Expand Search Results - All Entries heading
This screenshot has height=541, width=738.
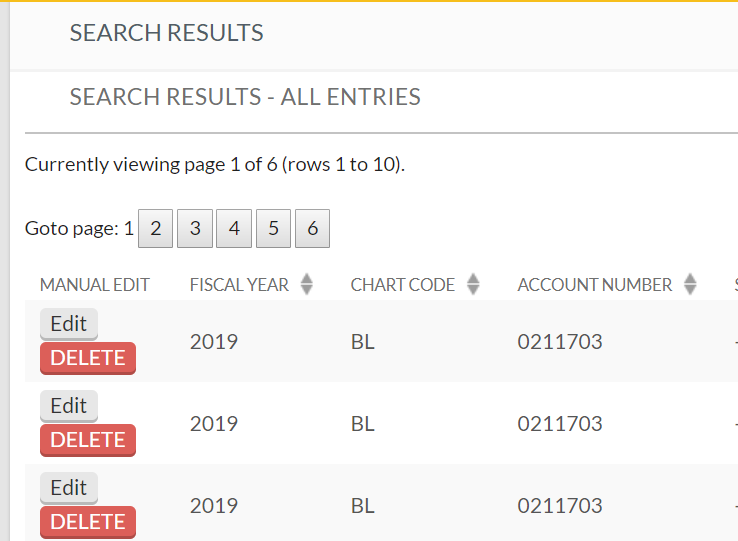coord(245,97)
